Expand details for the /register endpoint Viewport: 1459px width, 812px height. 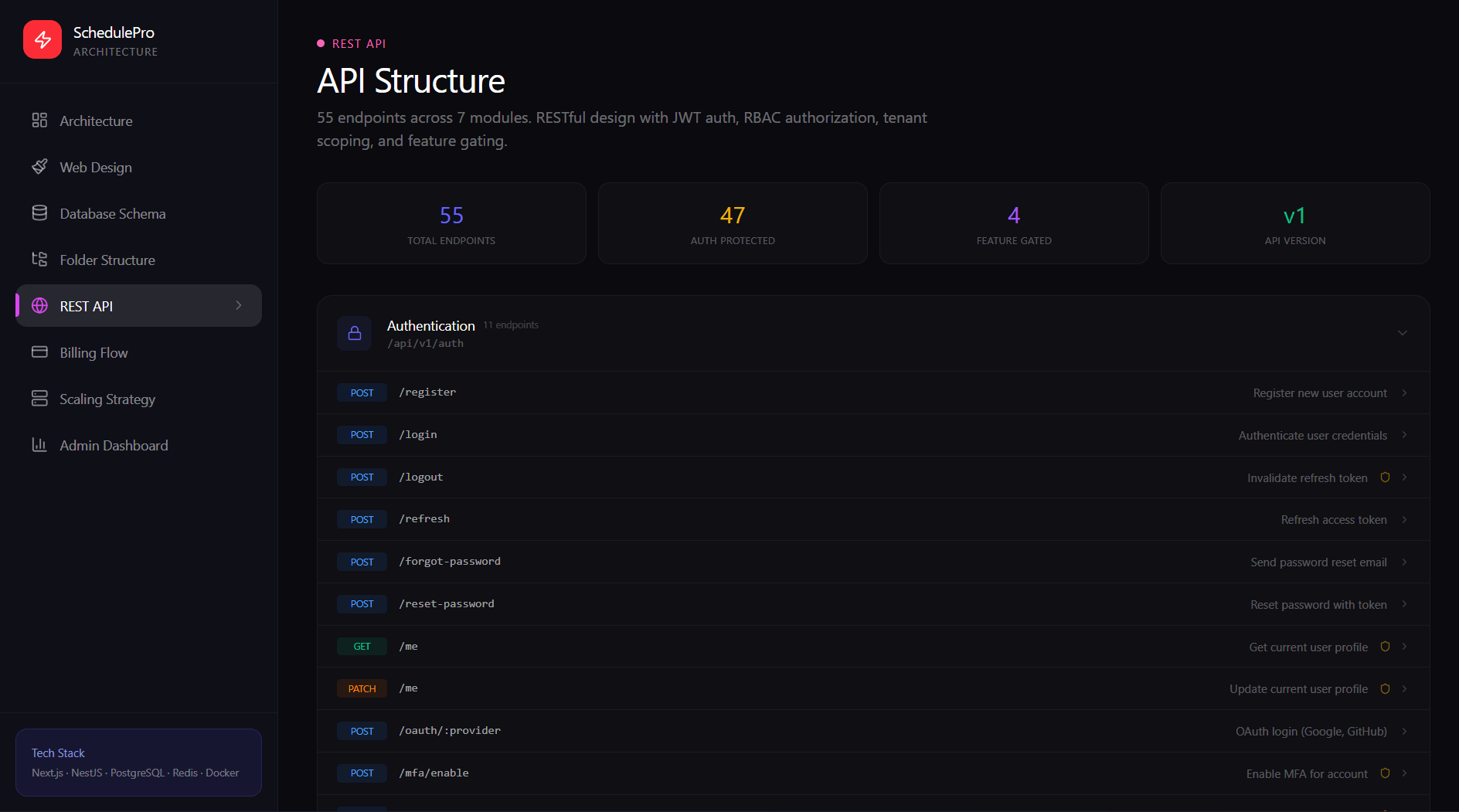pos(1405,392)
